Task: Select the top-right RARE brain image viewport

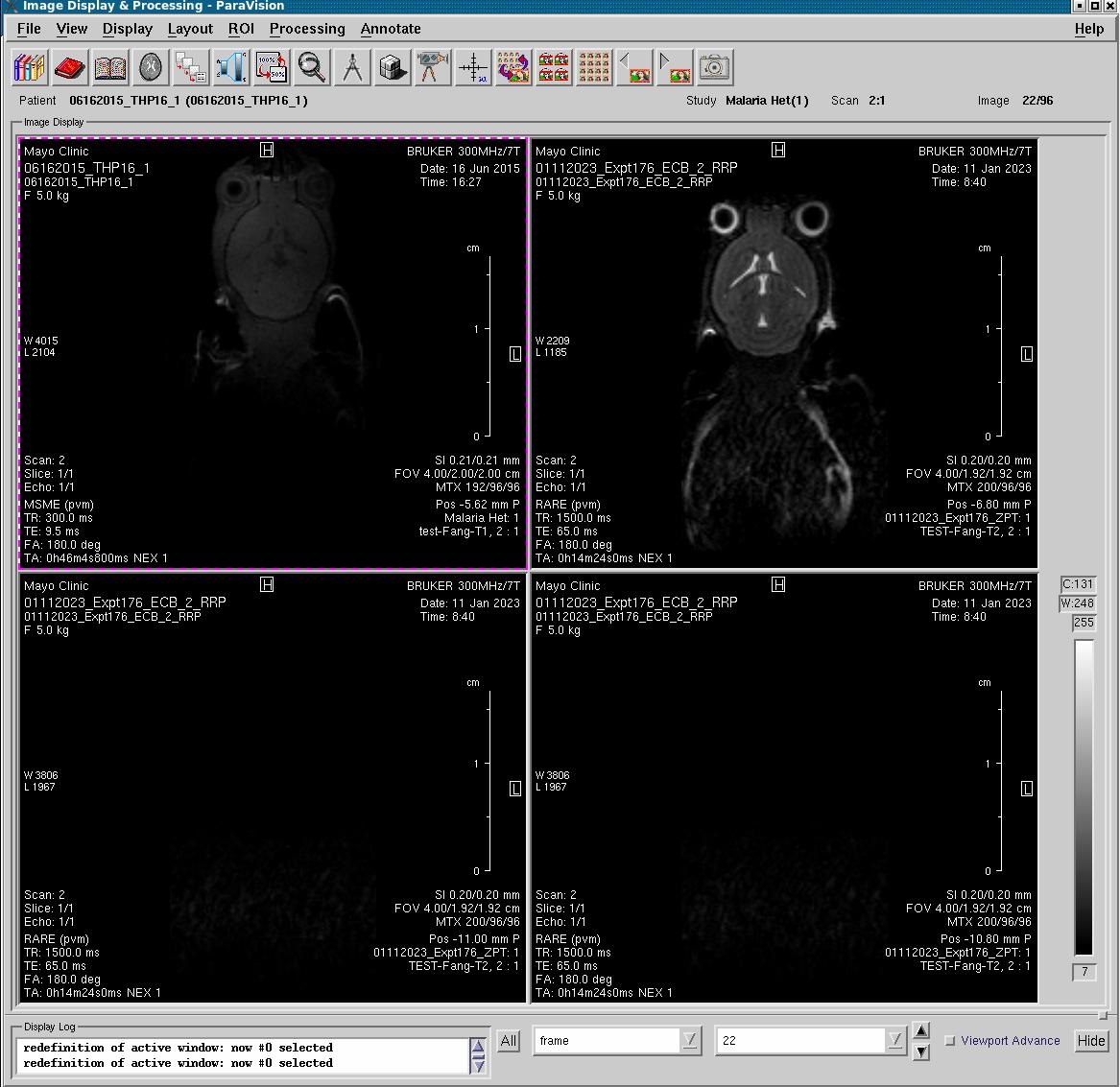Action: 784,353
